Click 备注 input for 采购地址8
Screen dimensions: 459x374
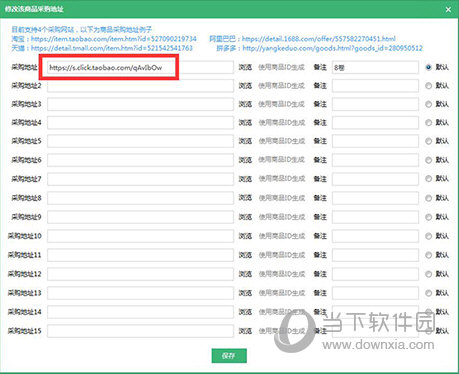(375, 198)
